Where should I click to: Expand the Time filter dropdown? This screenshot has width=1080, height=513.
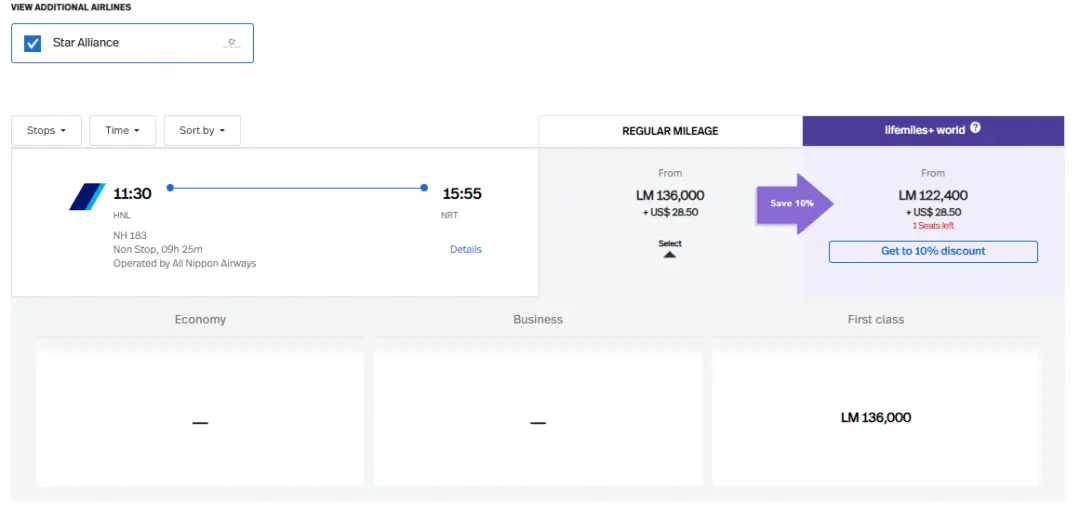click(x=123, y=130)
